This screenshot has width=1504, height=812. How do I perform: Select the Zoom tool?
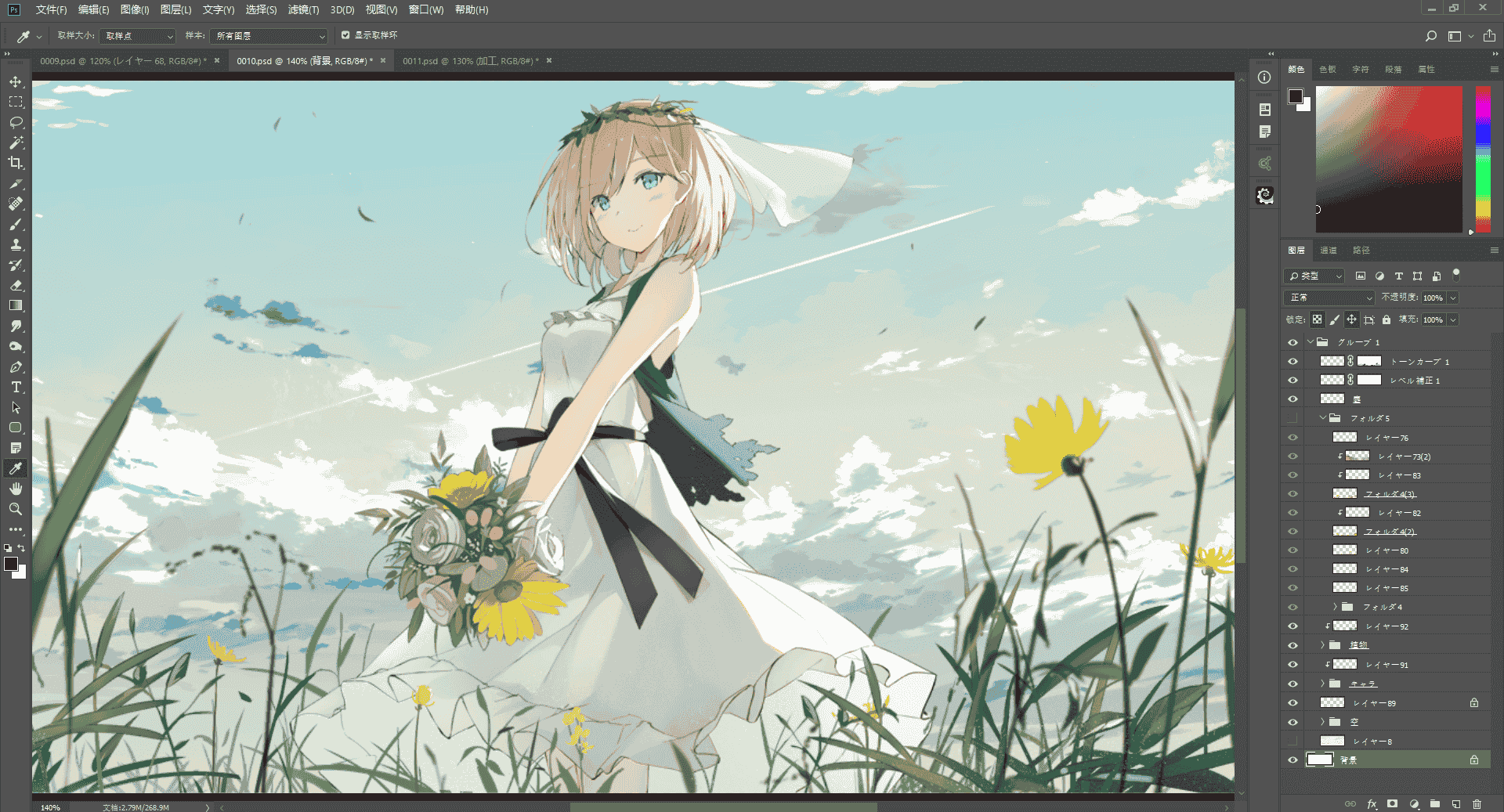coord(16,509)
